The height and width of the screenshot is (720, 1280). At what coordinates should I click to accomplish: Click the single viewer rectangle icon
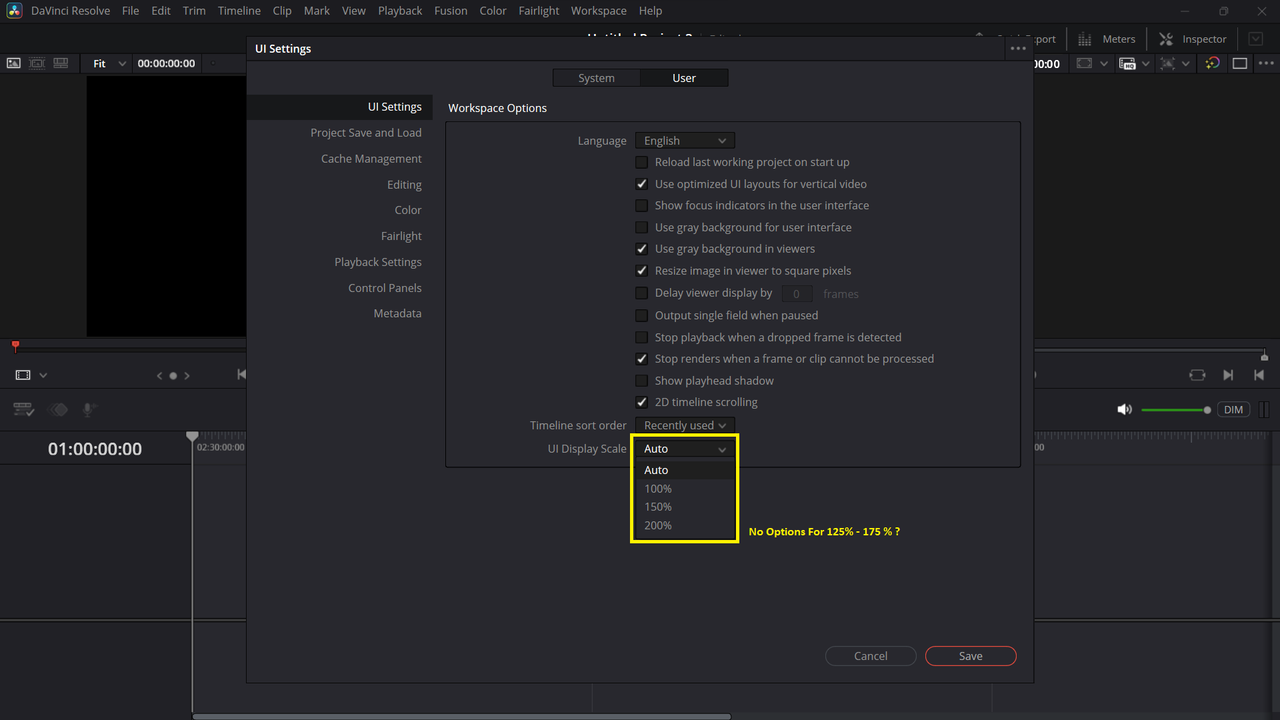1240,63
